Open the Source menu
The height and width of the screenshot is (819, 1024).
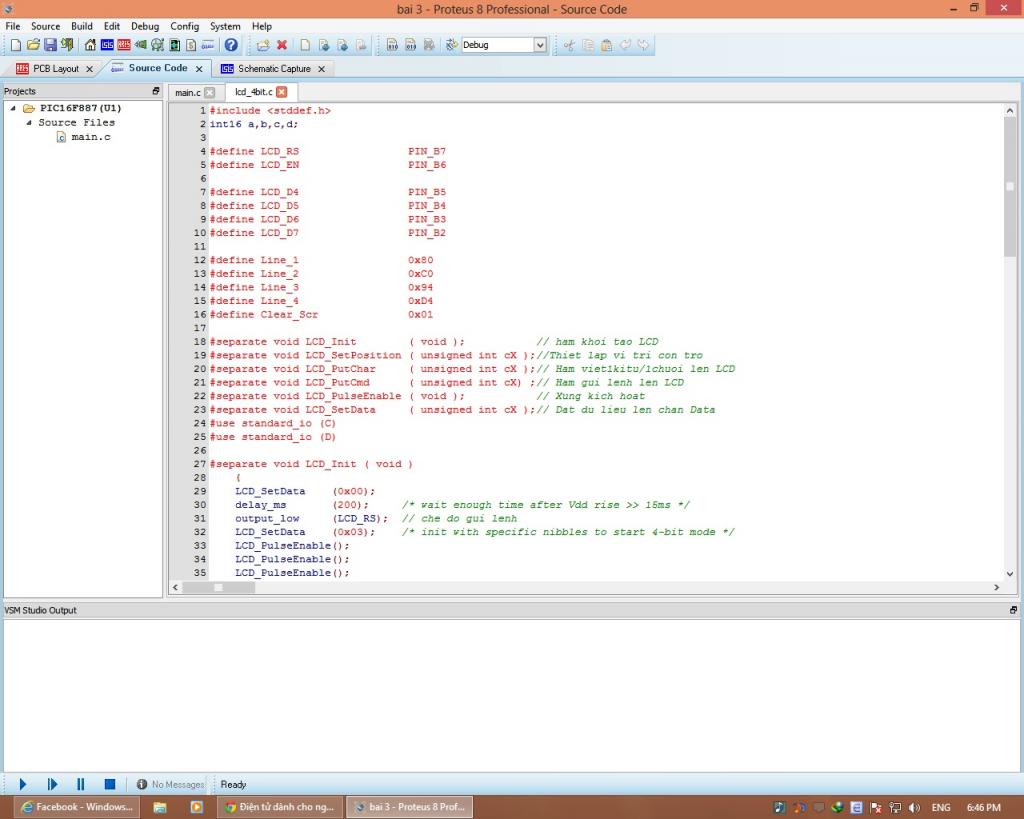click(45, 26)
